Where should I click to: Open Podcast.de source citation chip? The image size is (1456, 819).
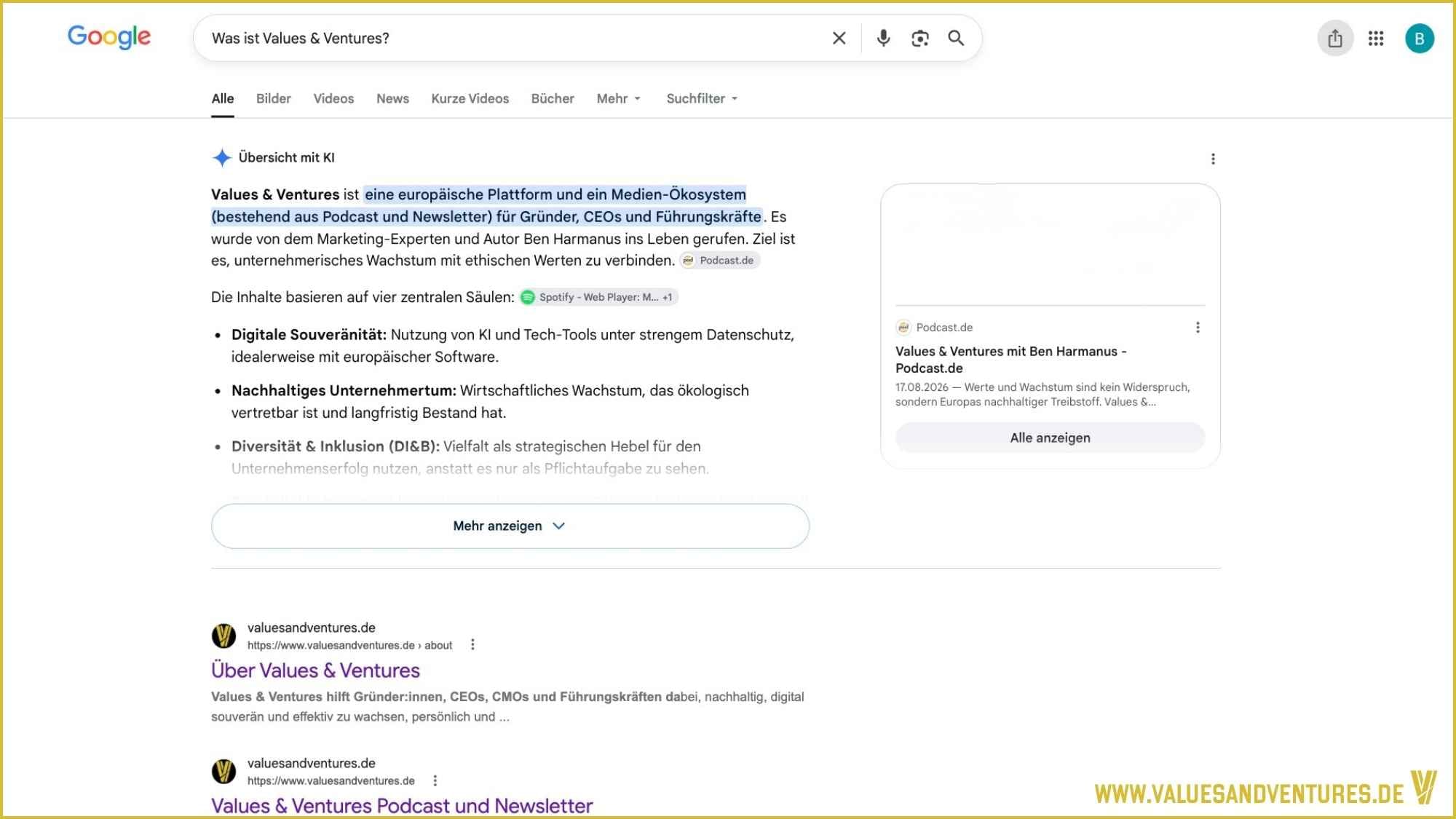(720, 261)
